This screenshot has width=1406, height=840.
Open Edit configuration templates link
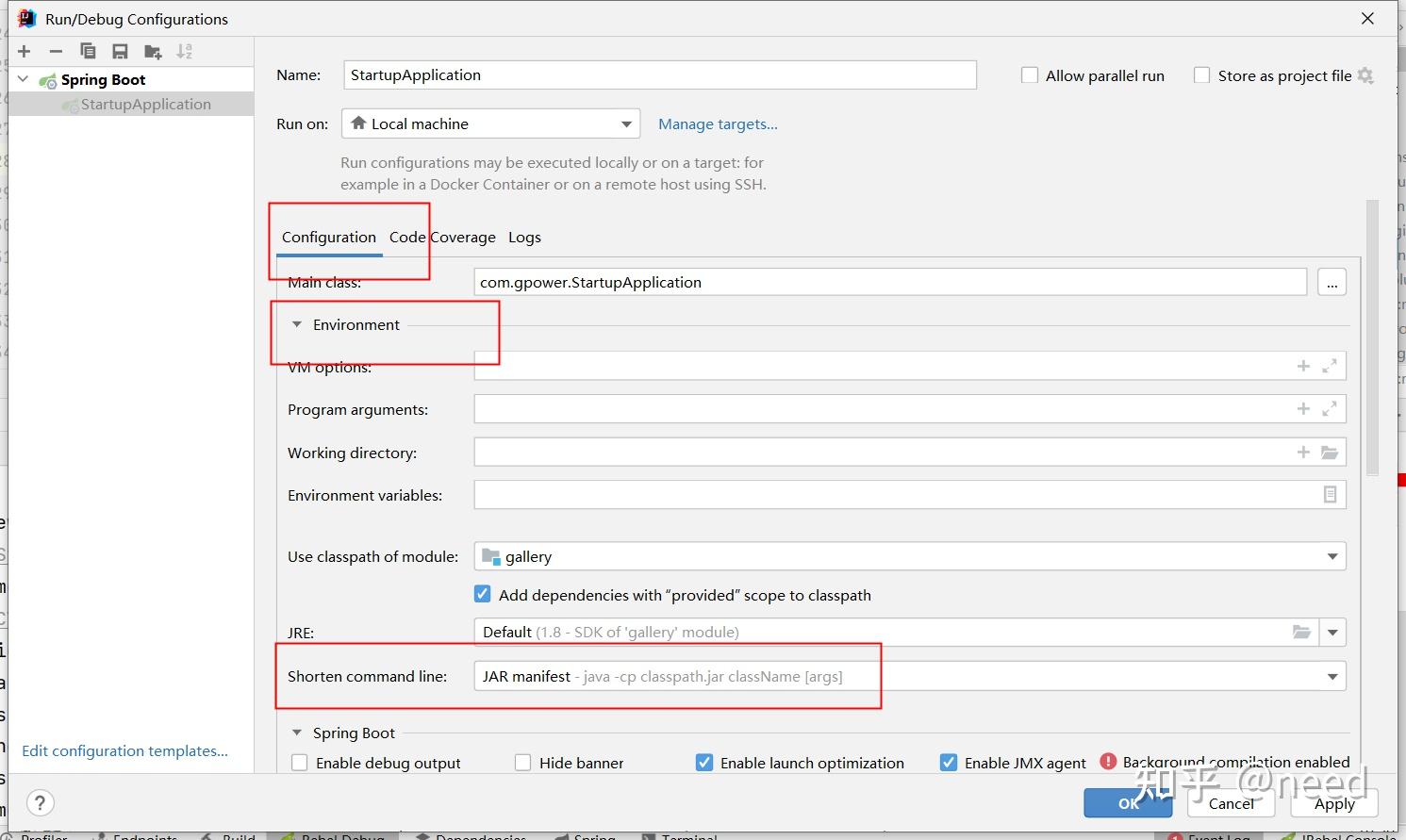[x=124, y=751]
